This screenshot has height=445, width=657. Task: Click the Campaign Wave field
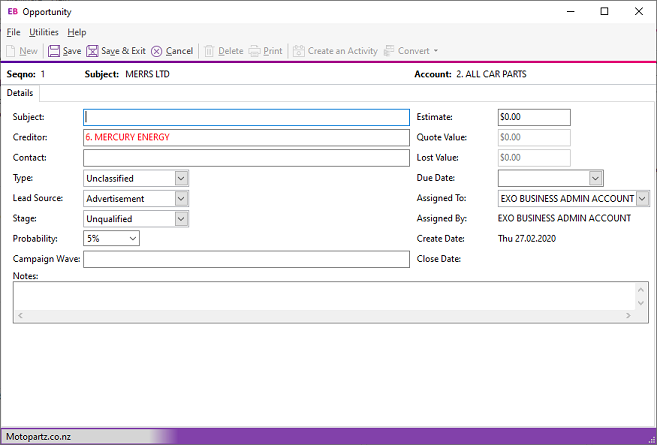coord(246,259)
